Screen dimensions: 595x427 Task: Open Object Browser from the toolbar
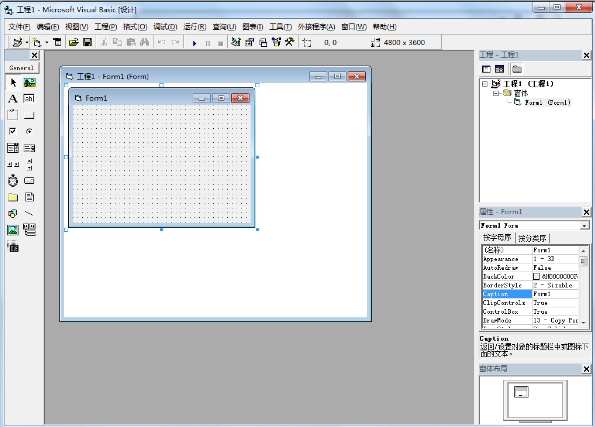[276, 42]
